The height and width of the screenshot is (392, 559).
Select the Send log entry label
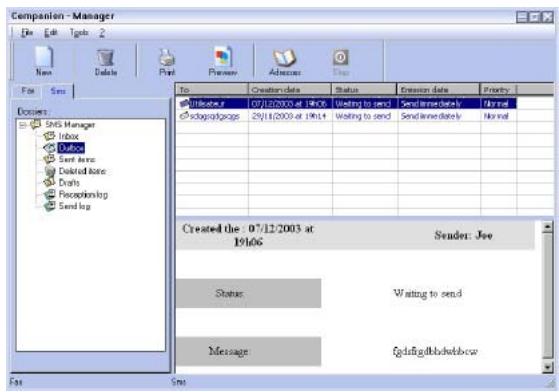(75, 206)
